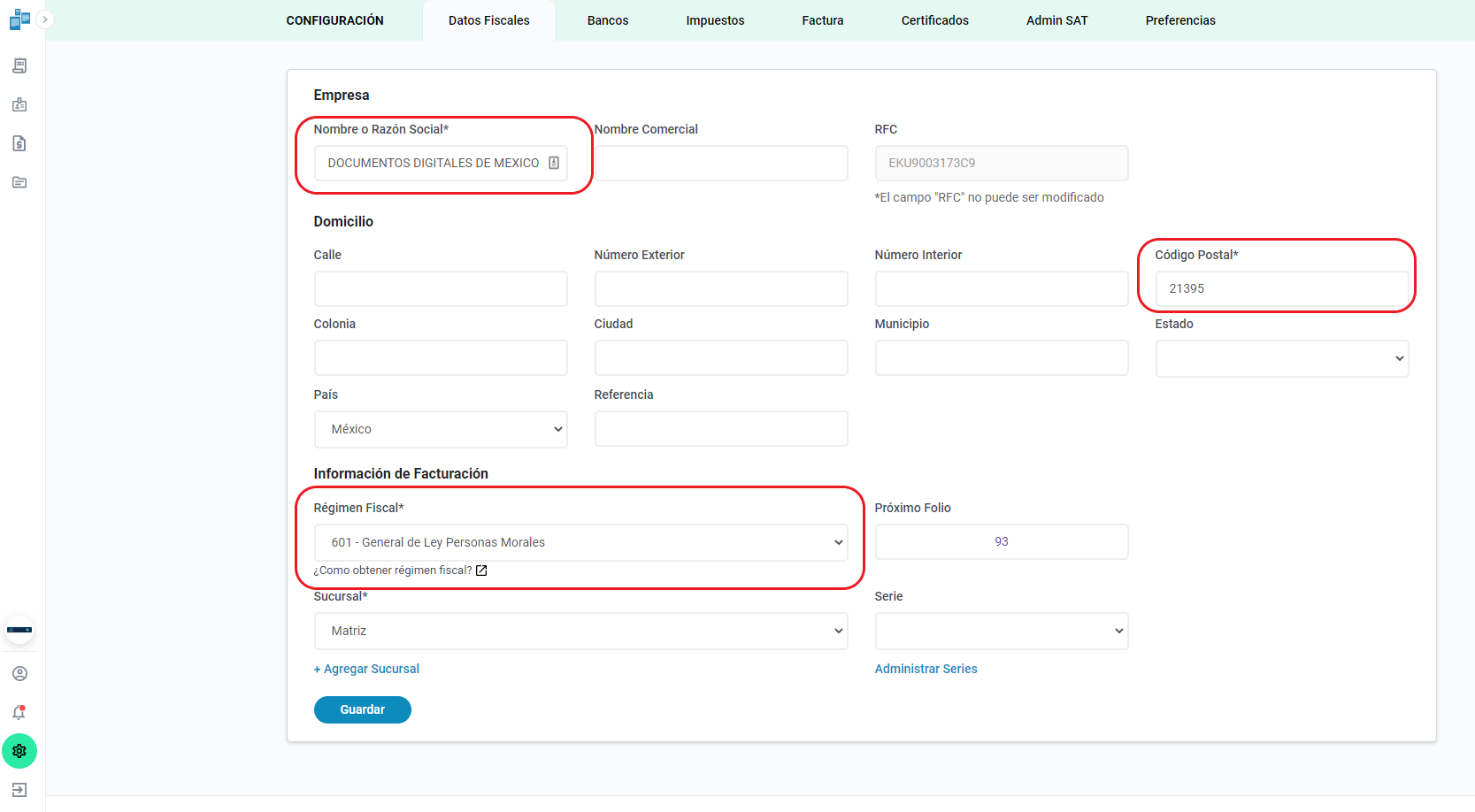Switch to the Admin SAT tab

(x=1057, y=20)
